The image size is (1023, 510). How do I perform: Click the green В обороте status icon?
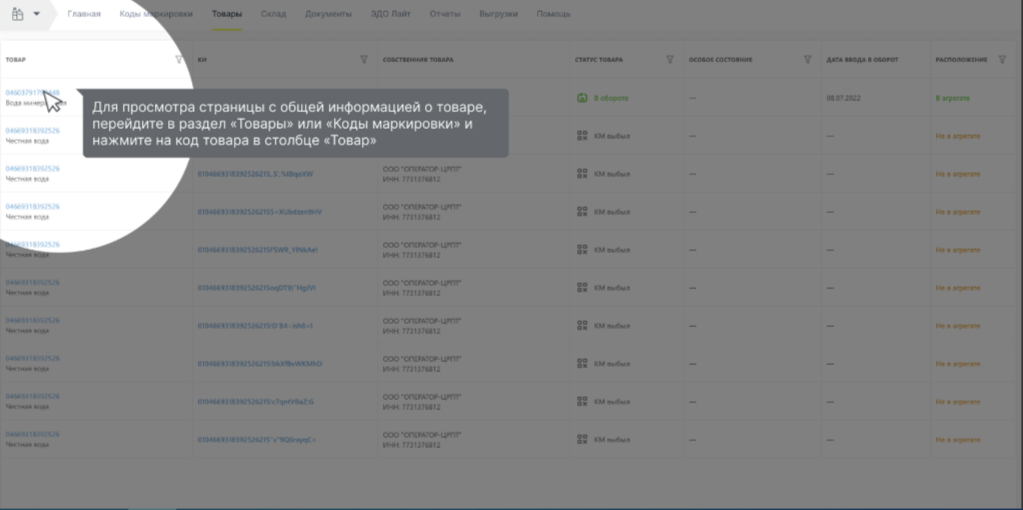[x=583, y=98]
